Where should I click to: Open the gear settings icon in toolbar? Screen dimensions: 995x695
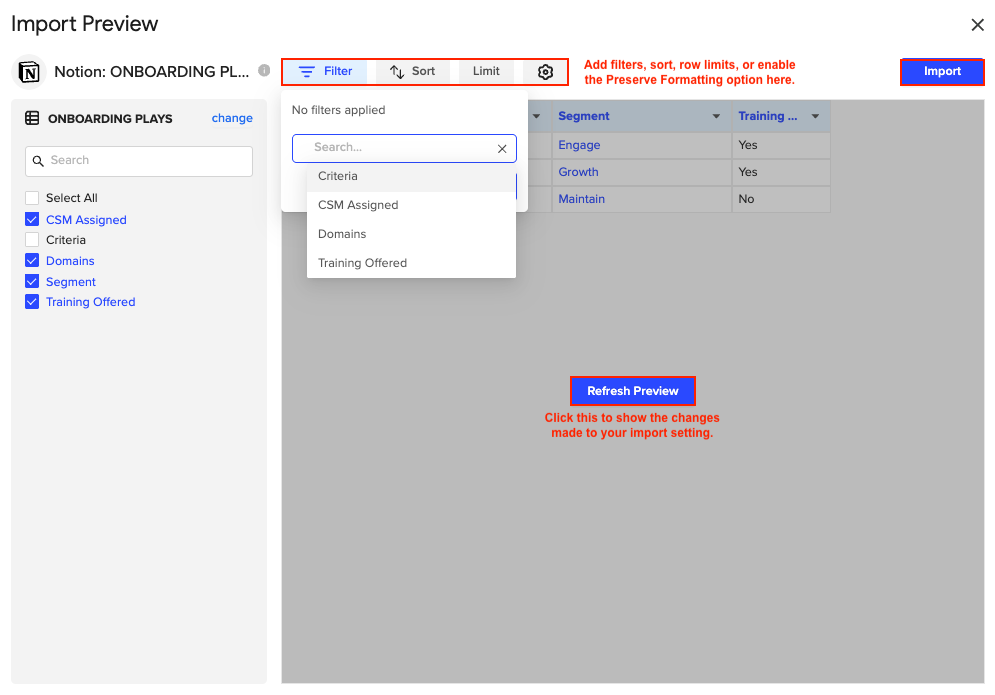pos(545,72)
